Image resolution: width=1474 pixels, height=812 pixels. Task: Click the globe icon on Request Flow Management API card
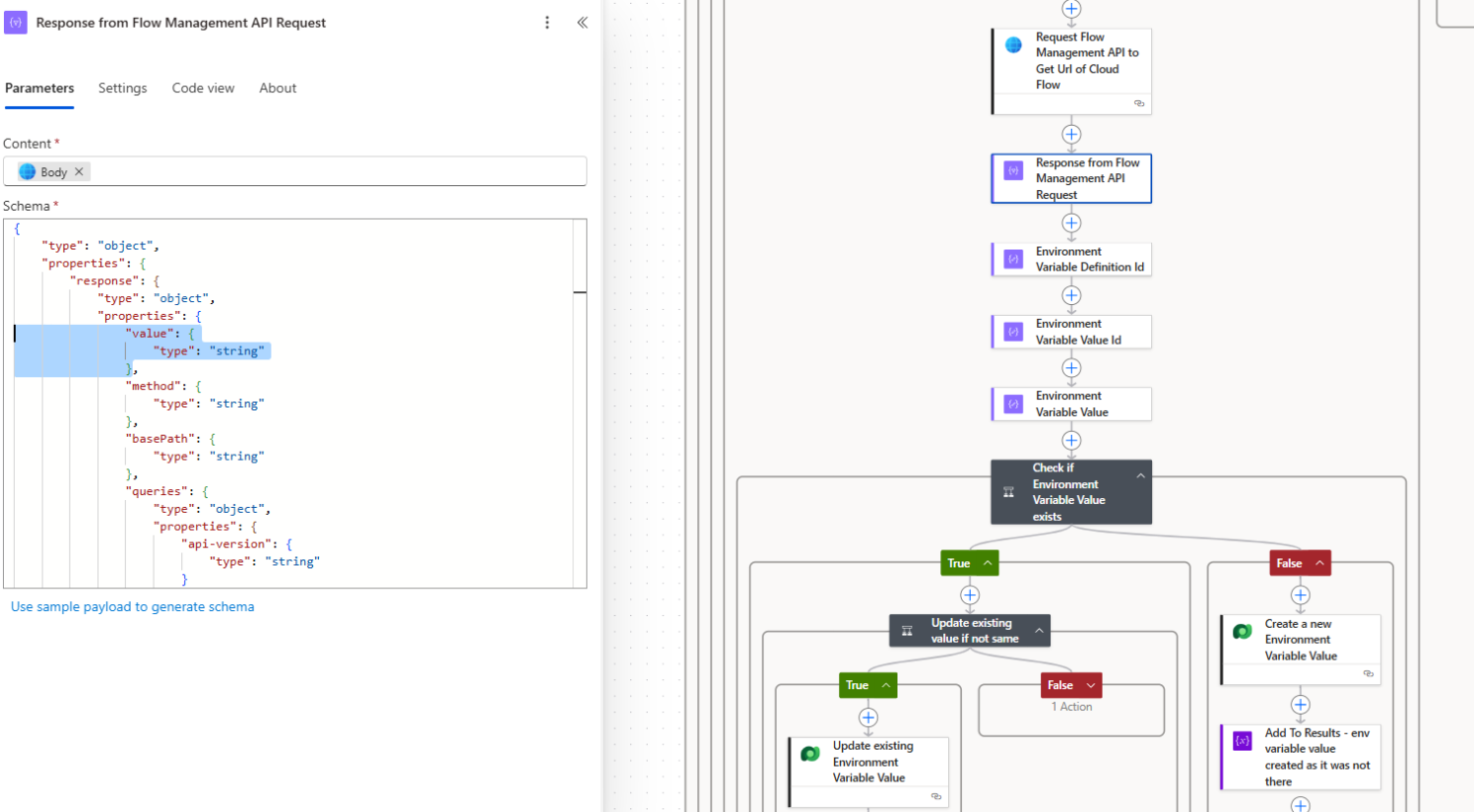click(1012, 45)
